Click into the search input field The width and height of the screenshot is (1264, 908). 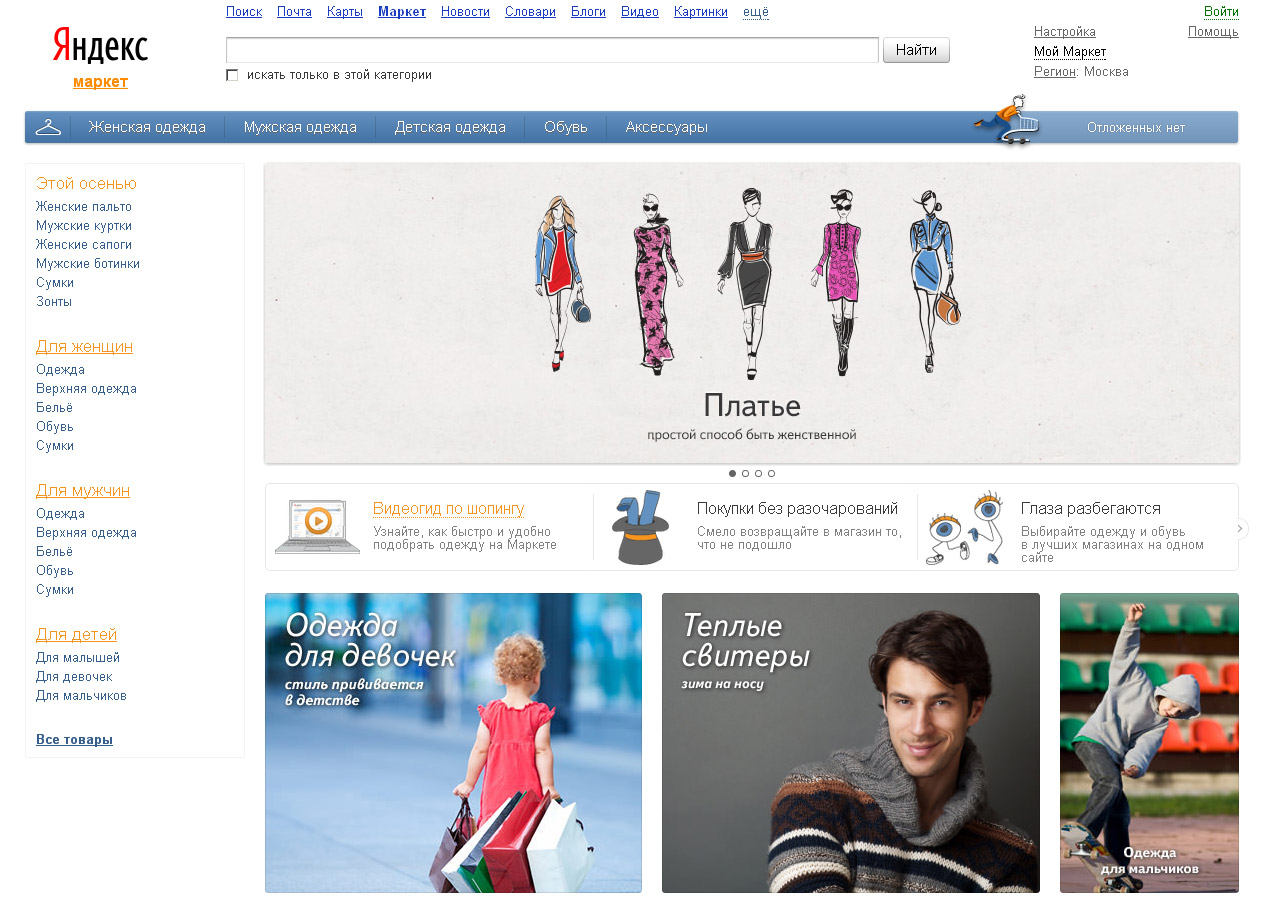pos(551,50)
